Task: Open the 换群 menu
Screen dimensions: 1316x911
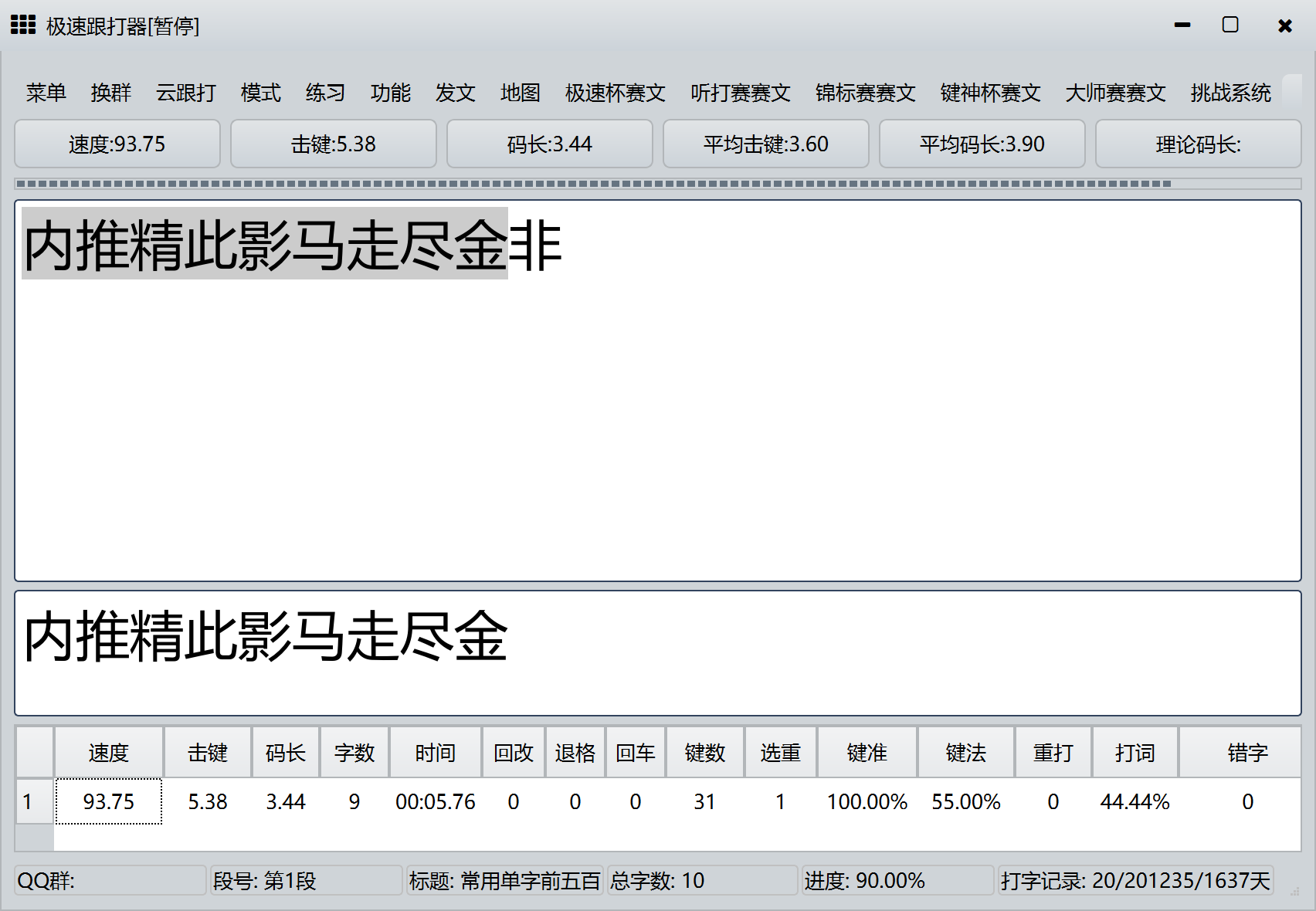Action: [111, 93]
